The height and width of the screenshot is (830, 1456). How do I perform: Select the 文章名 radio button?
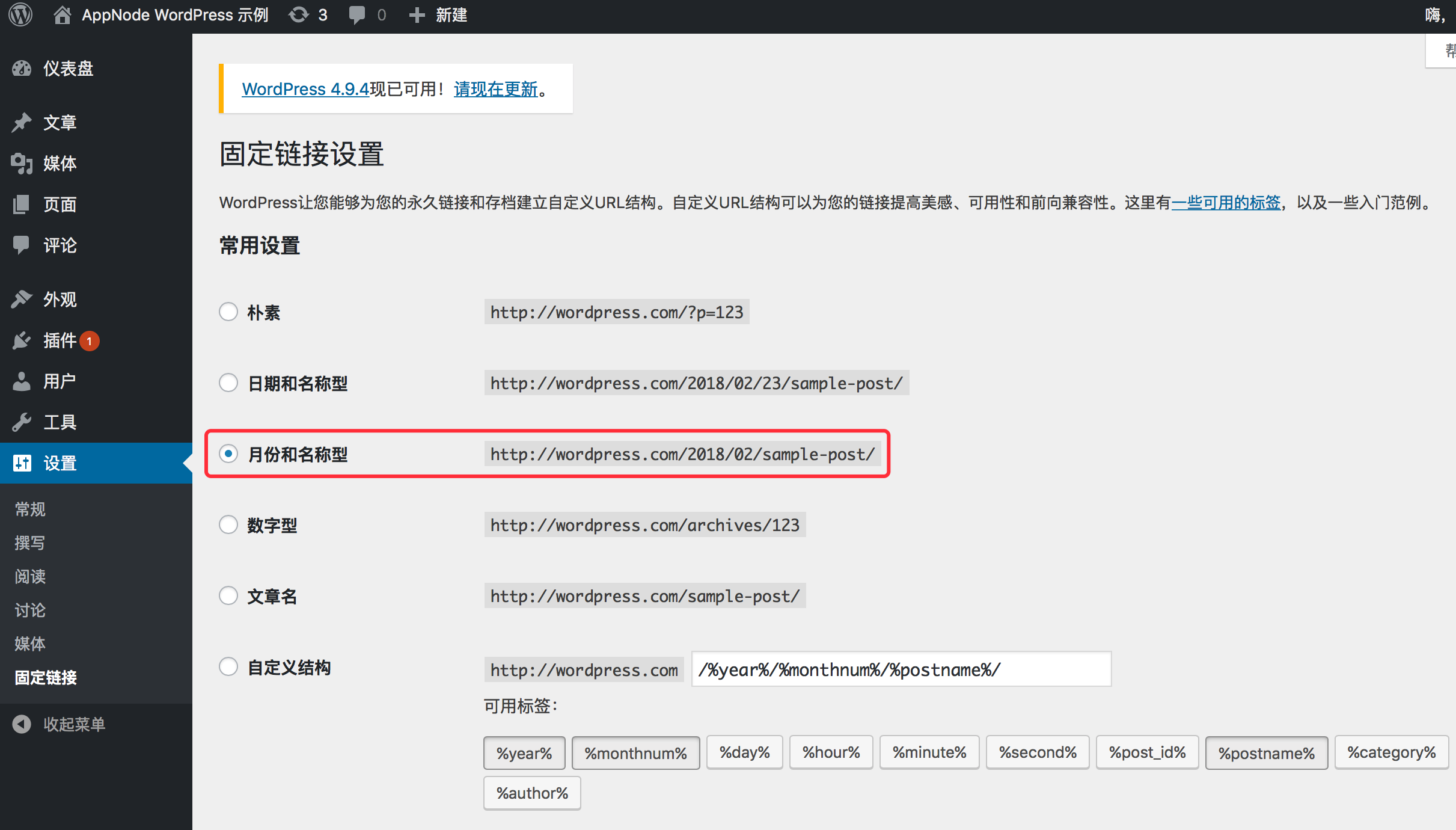228,595
